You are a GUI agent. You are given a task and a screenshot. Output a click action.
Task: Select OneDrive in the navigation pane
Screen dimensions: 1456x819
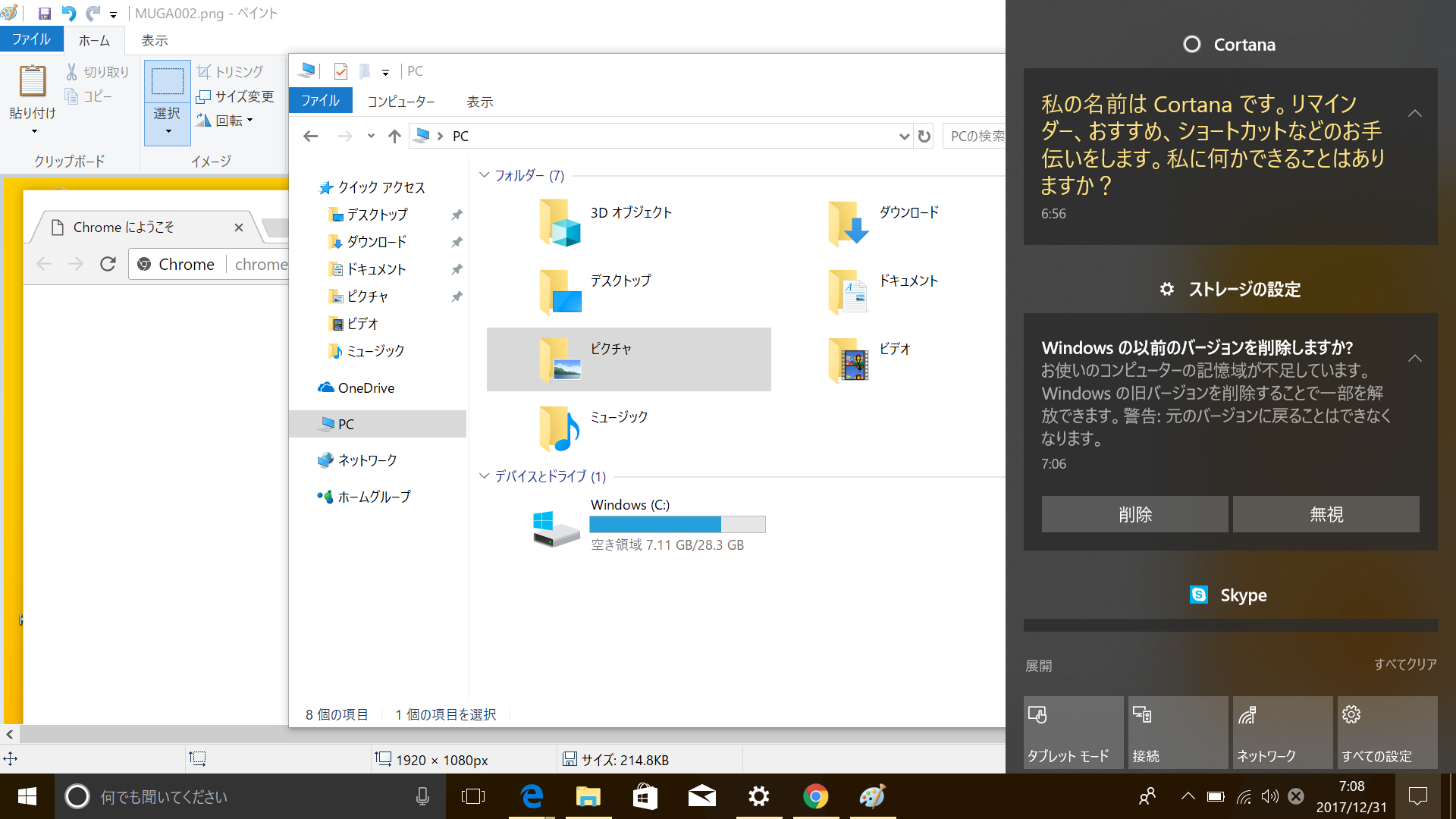point(366,388)
